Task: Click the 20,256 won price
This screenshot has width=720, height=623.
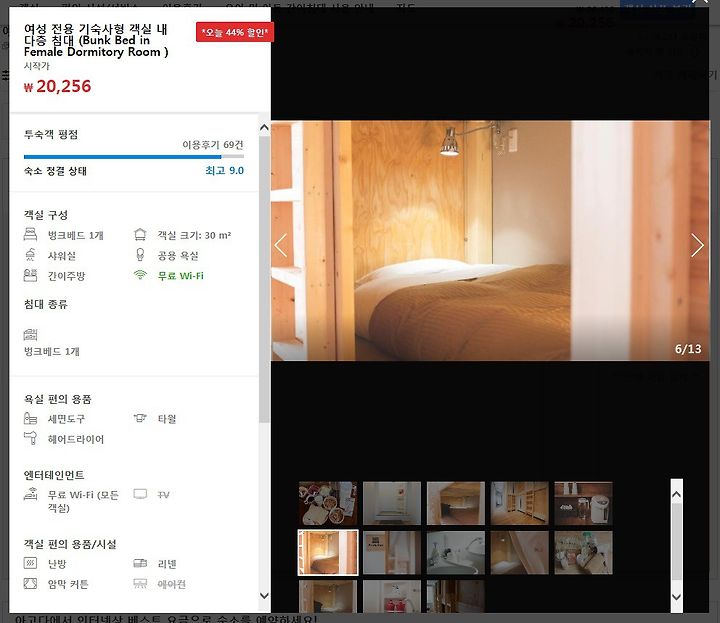Action: click(x=58, y=86)
